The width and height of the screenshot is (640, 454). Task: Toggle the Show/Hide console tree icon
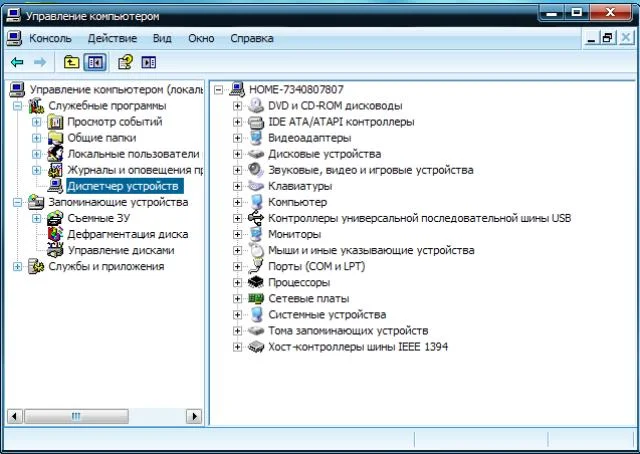[95, 62]
